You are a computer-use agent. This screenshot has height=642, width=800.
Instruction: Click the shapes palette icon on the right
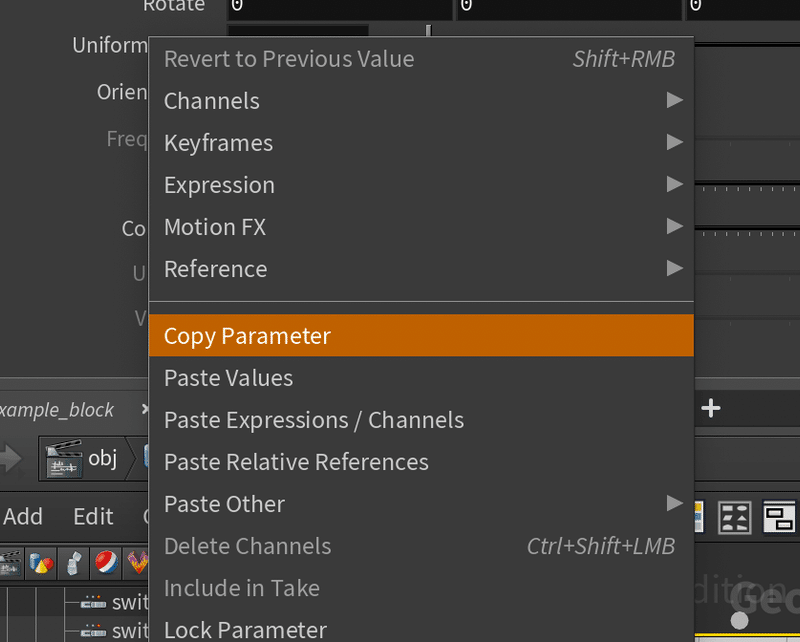pos(735,517)
